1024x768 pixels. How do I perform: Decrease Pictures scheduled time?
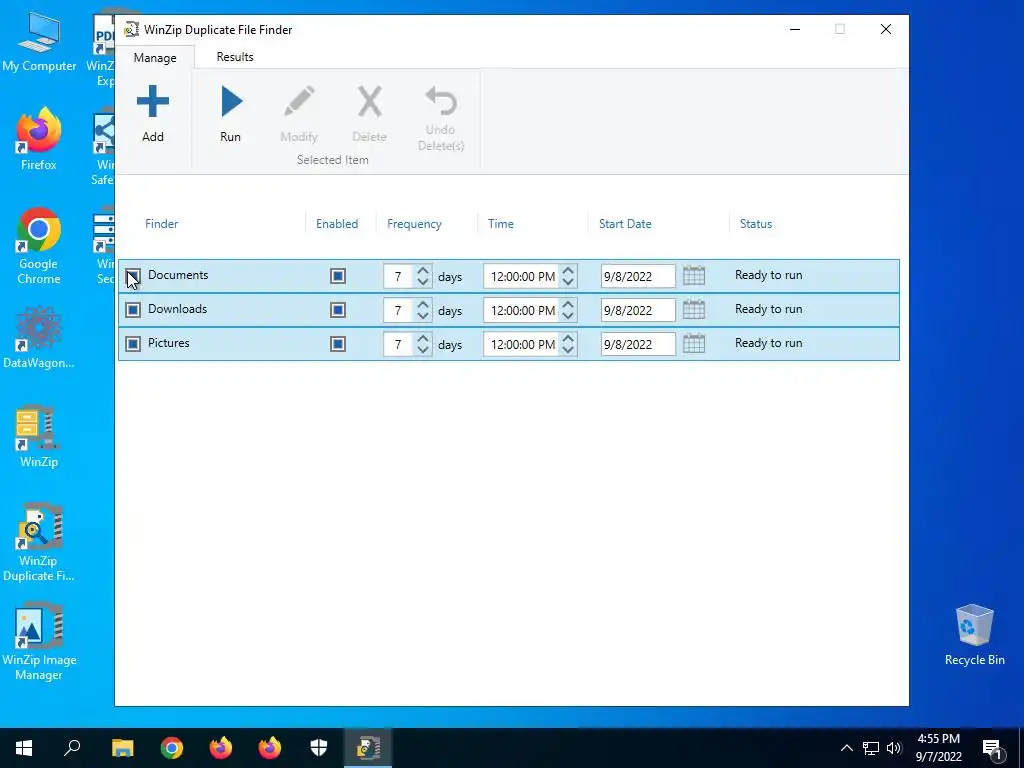[568, 349]
